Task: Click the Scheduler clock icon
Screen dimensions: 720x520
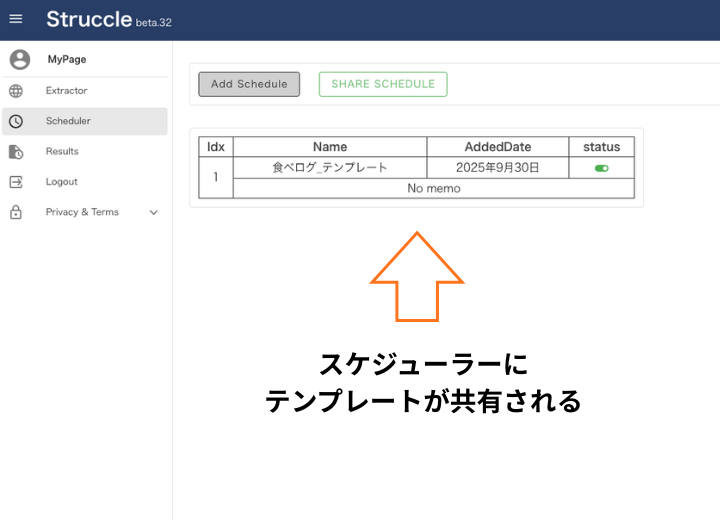Action: click(x=16, y=121)
